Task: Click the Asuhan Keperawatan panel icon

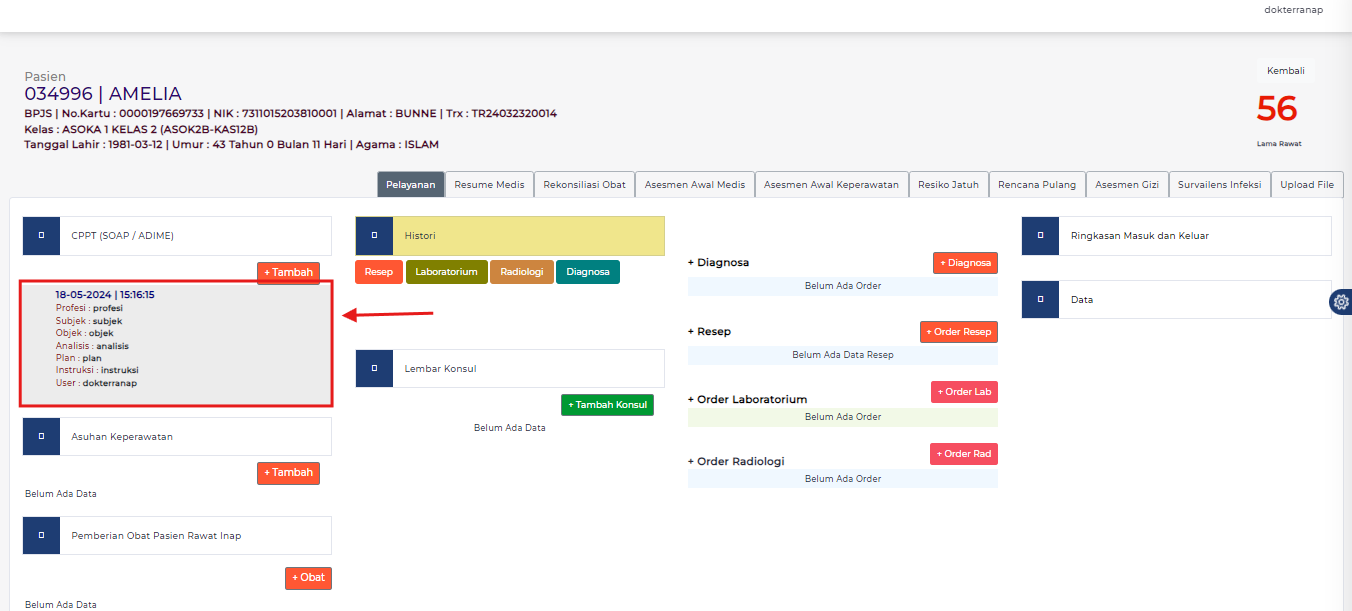Action: 40,436
